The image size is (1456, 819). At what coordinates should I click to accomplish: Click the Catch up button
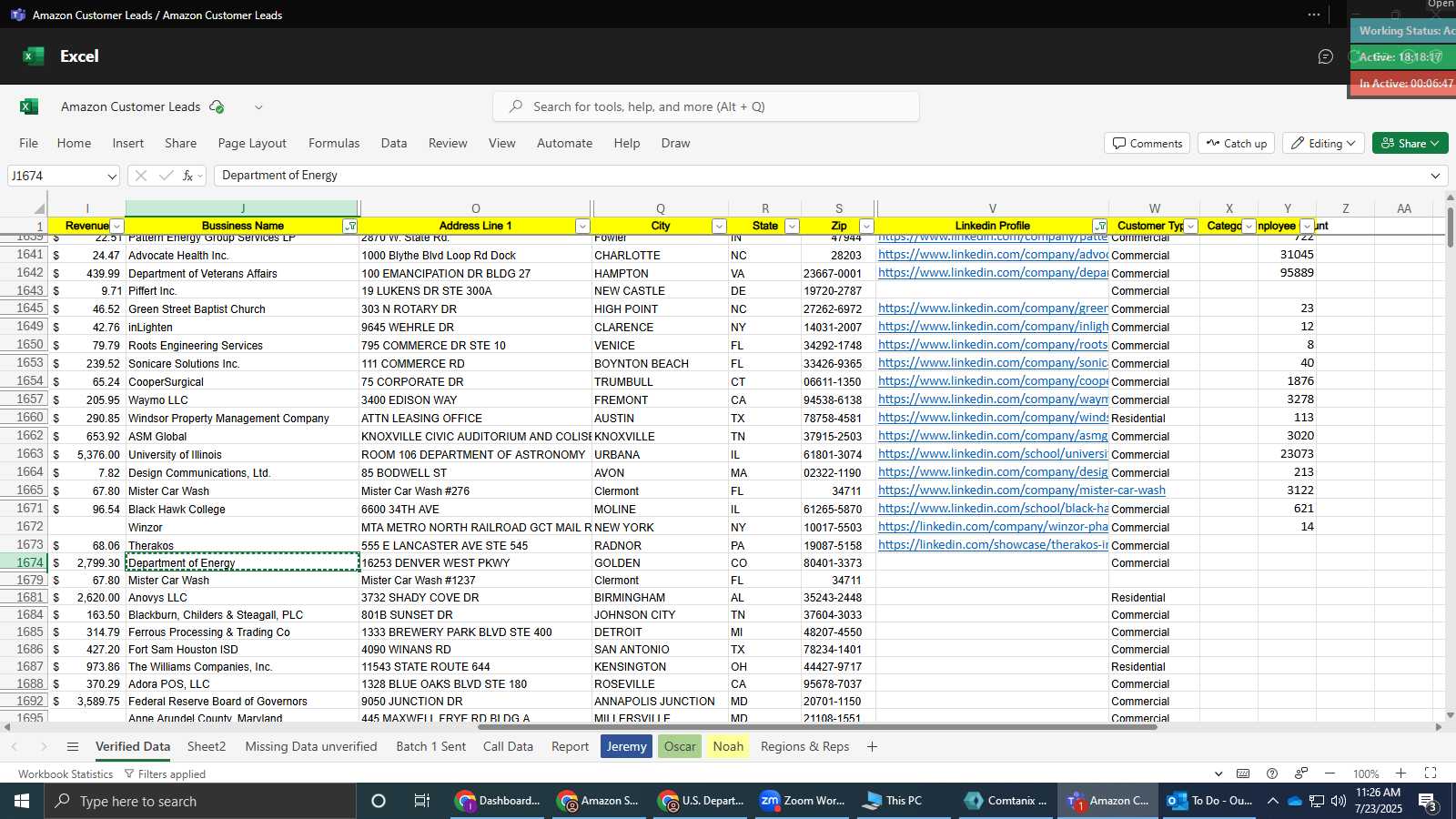pos(1236,143)
